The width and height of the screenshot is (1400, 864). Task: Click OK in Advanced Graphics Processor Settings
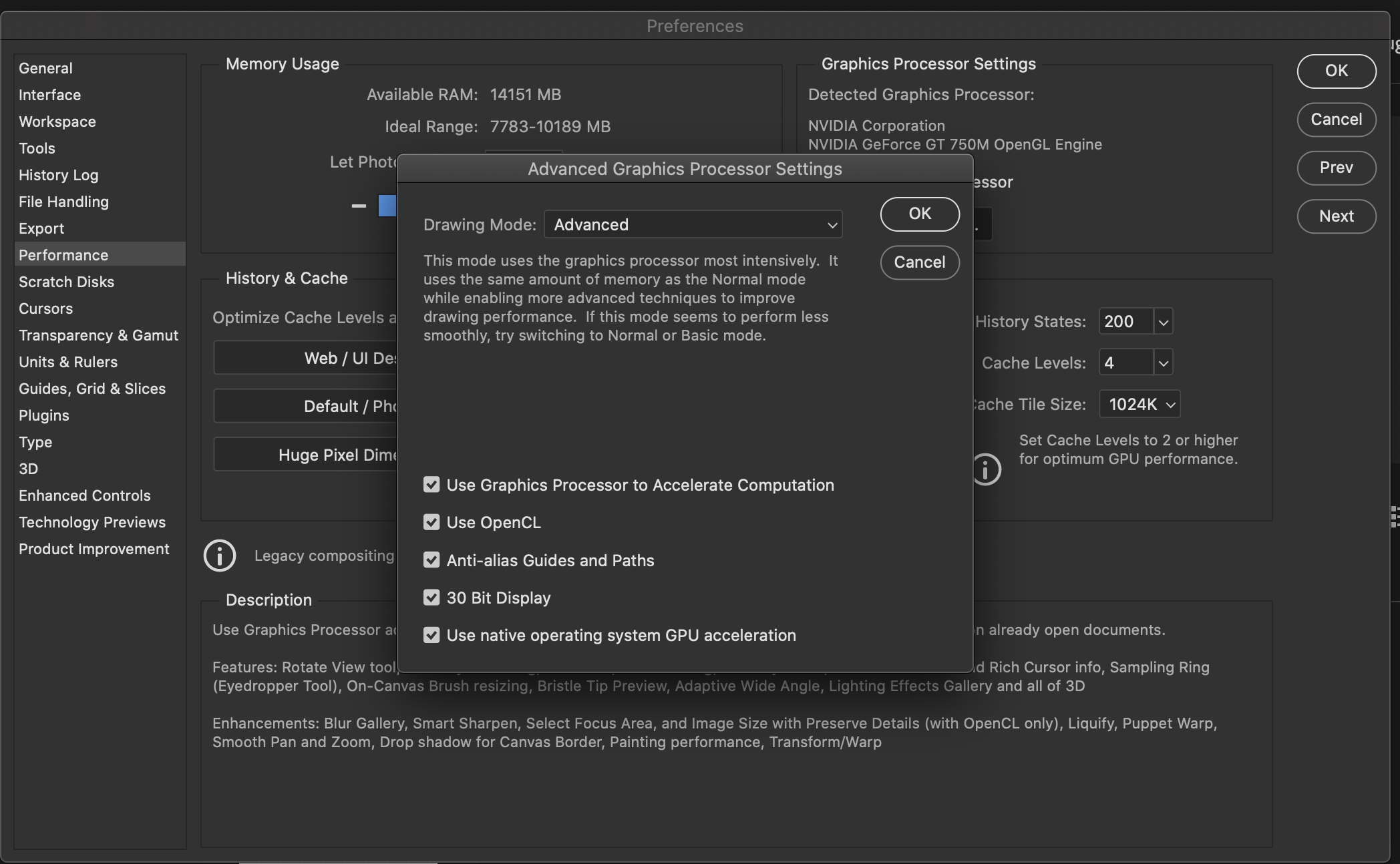[920, 214]
